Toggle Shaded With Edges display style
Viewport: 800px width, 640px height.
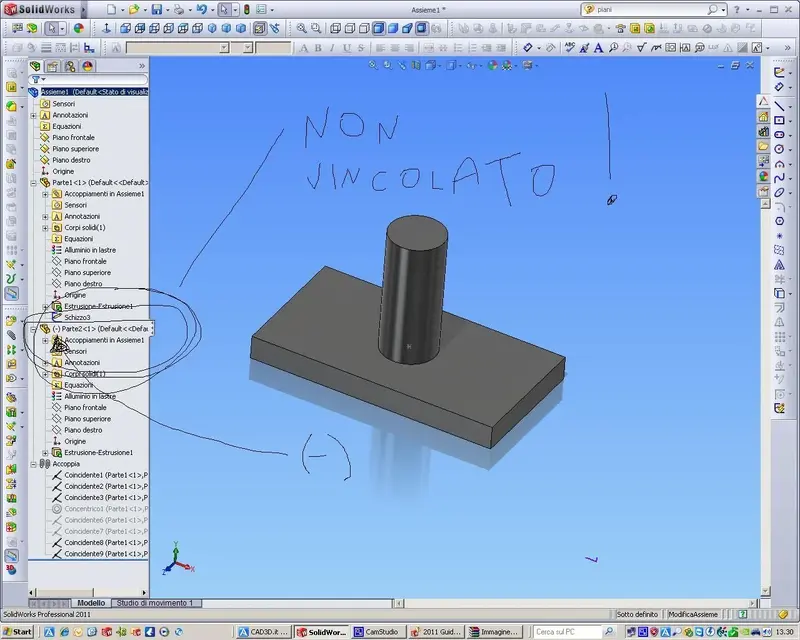379,29
